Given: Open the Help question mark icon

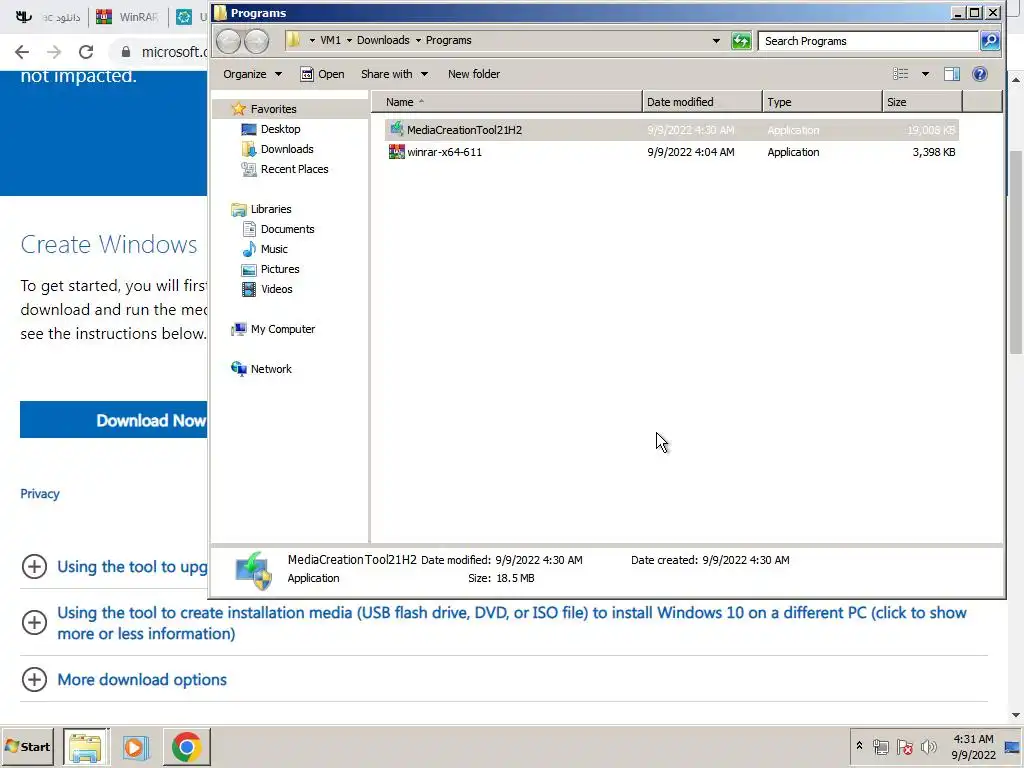Looking at the screenshot, I should point(980,74).
